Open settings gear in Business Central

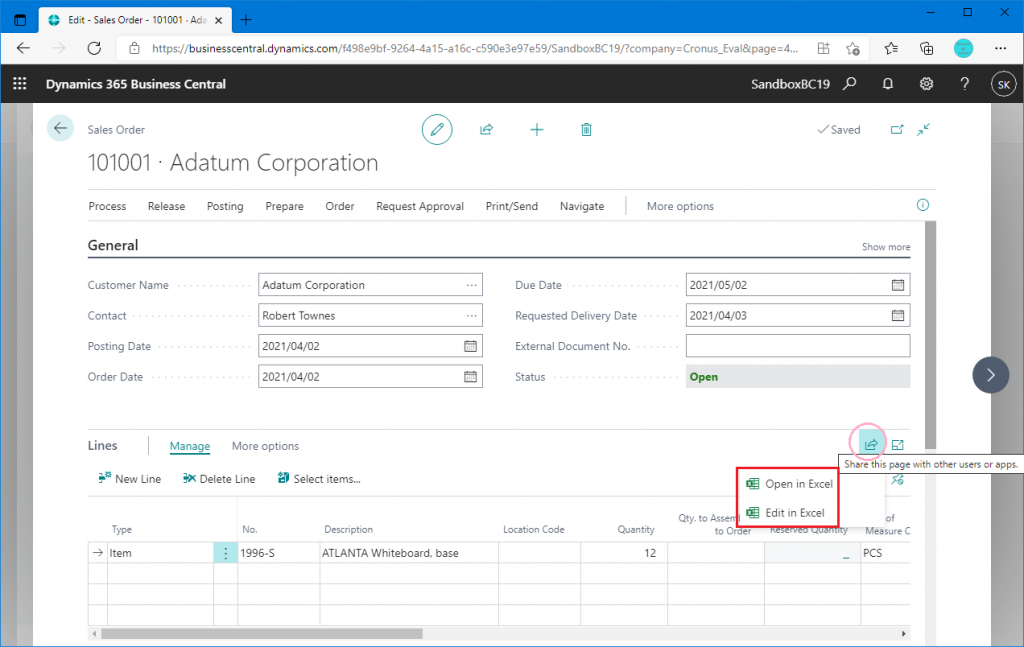click(x=926, y=84)
